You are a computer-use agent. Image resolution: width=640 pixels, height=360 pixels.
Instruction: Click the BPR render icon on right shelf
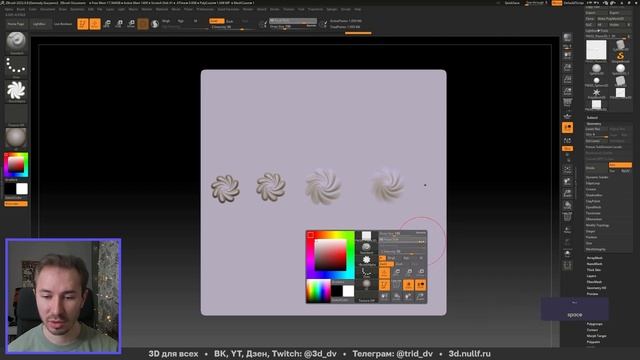pyautogui.click(x=567, y=38)
